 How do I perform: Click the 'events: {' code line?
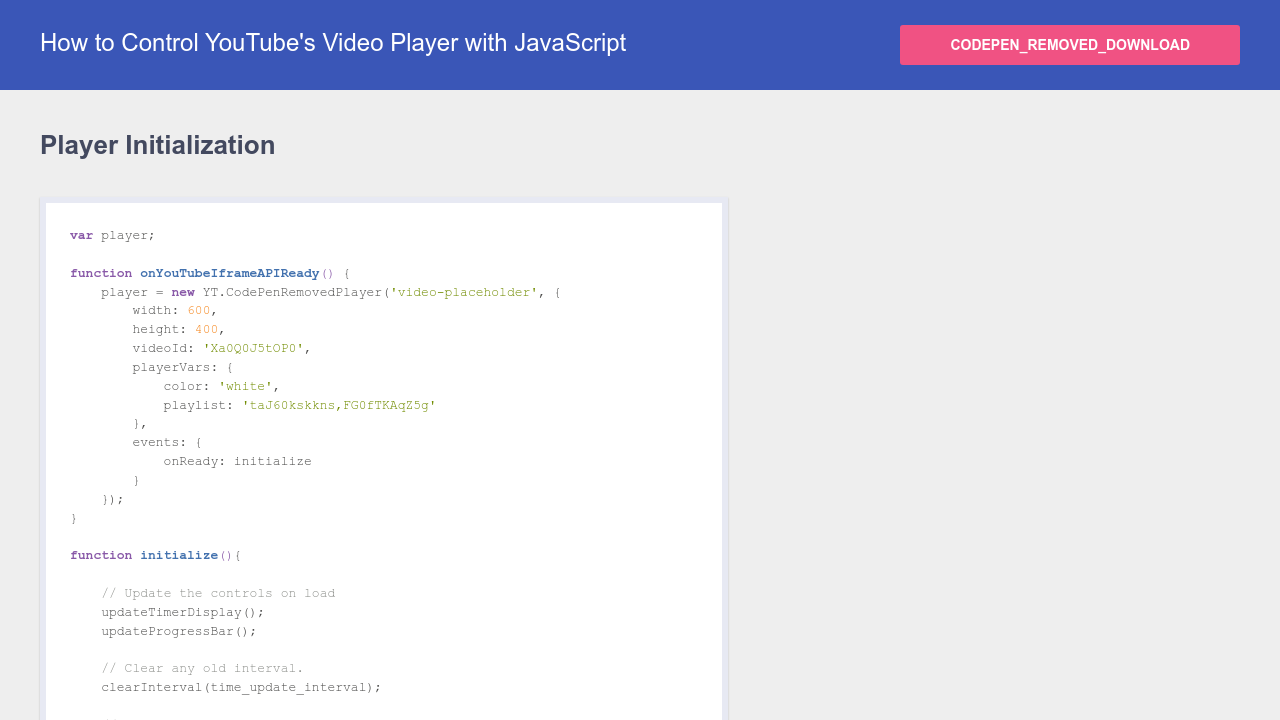coord(167,442)
